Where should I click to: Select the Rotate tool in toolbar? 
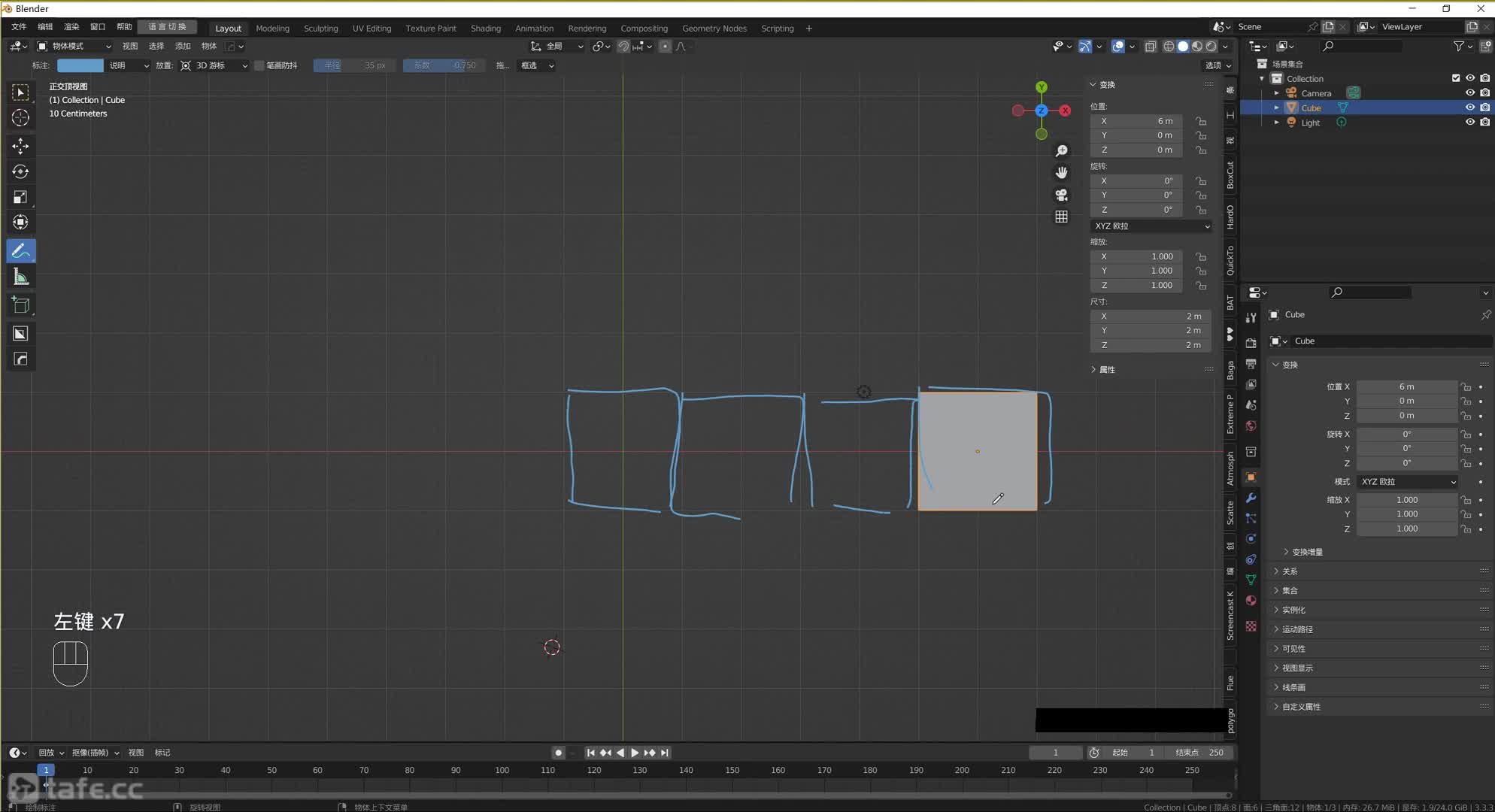[21, 169]
